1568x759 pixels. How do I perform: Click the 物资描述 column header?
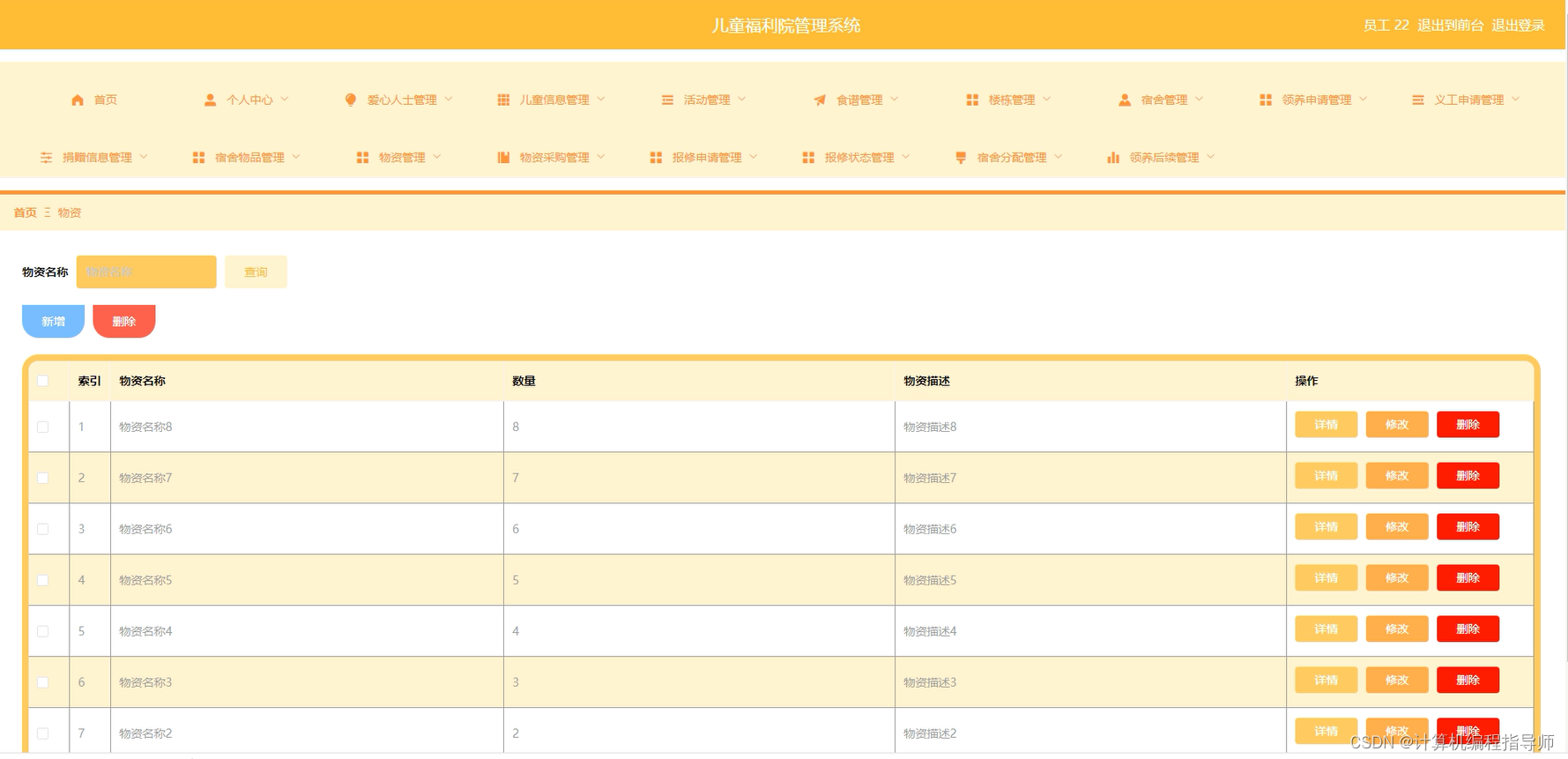click(x=926, y=381)
